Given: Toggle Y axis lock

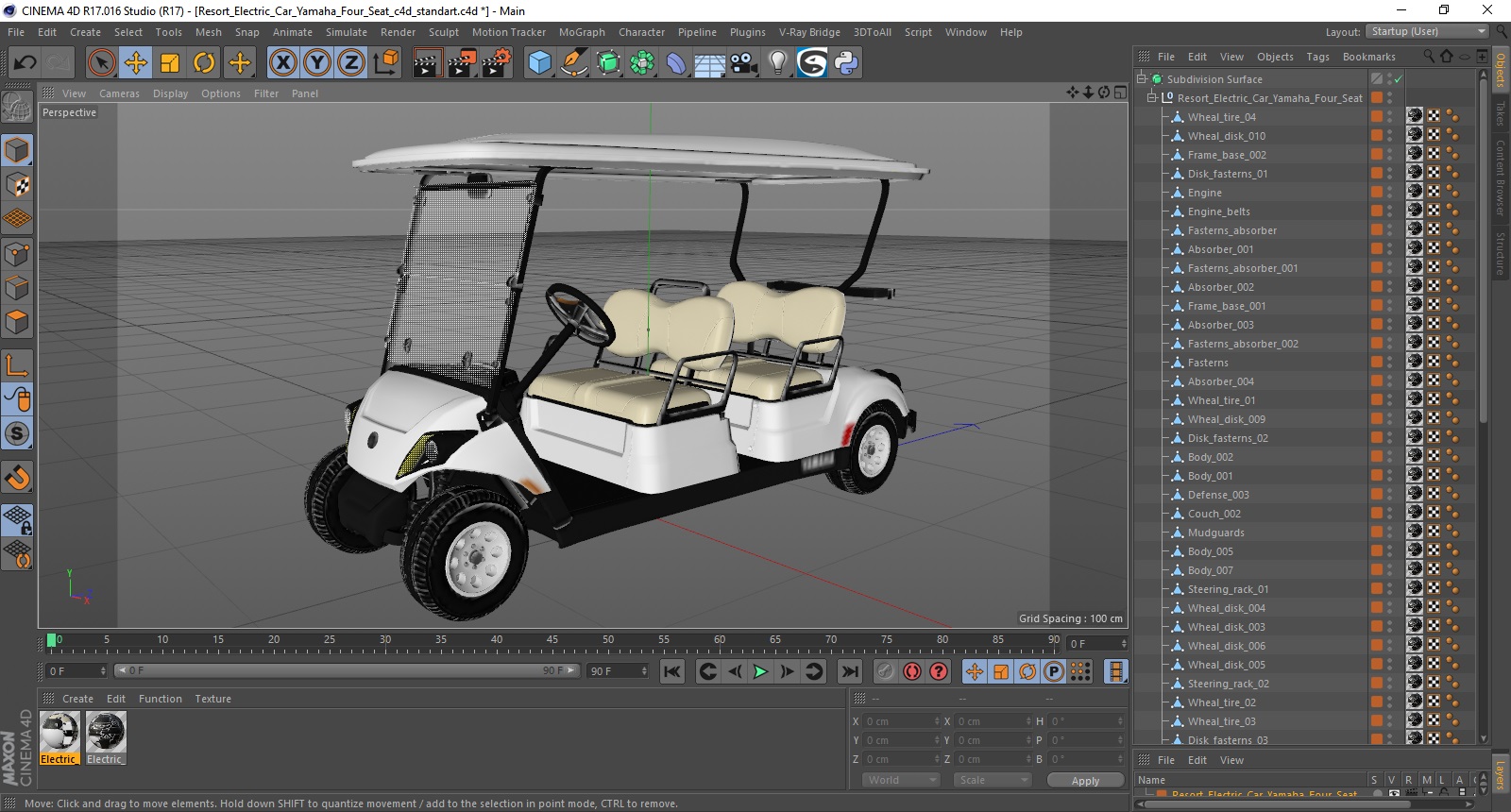Looking at the screenshot, I should [316, 63].
